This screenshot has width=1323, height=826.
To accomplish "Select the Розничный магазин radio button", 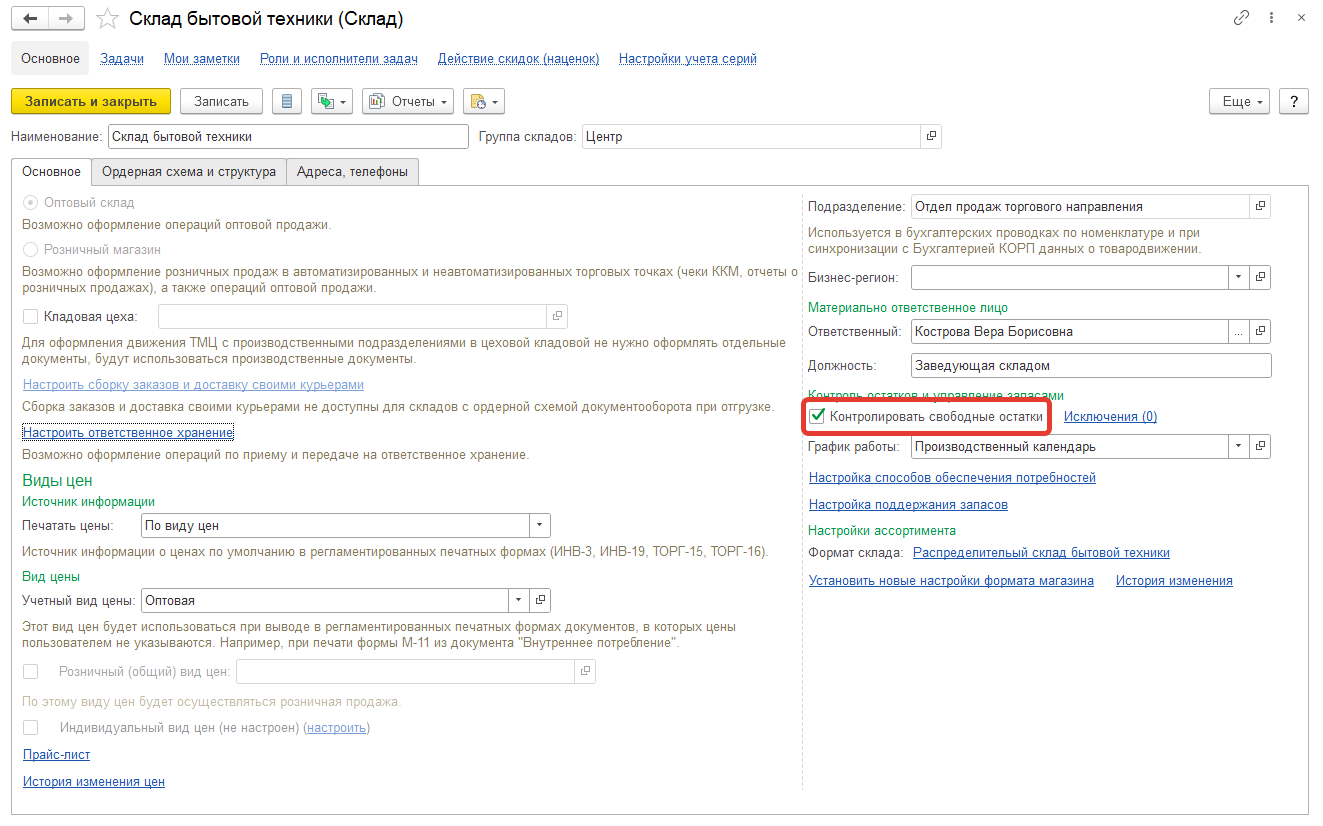I will tap(31, 249).
